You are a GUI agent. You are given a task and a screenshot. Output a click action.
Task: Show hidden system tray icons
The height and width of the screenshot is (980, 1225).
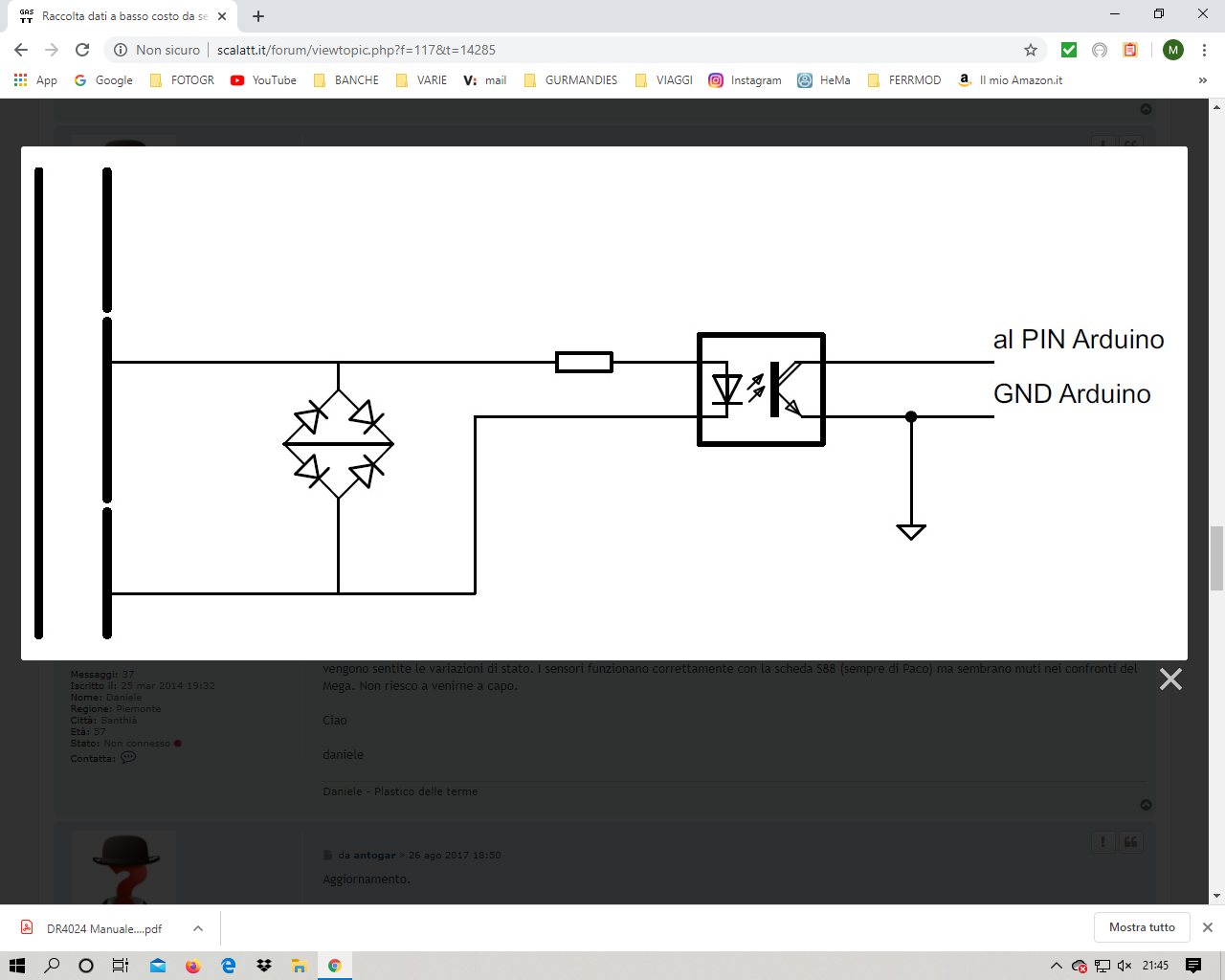1056,966
